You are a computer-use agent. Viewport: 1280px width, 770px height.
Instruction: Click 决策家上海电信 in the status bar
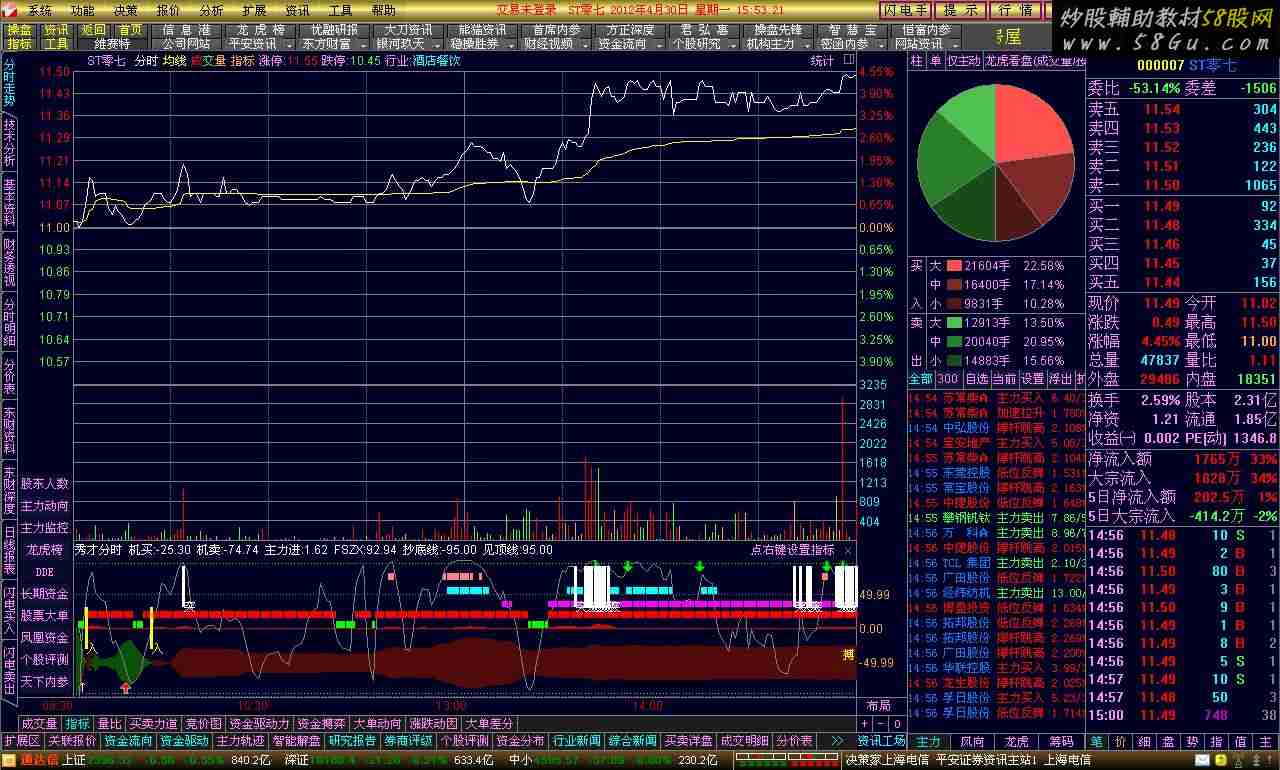[x=887, y=760]
